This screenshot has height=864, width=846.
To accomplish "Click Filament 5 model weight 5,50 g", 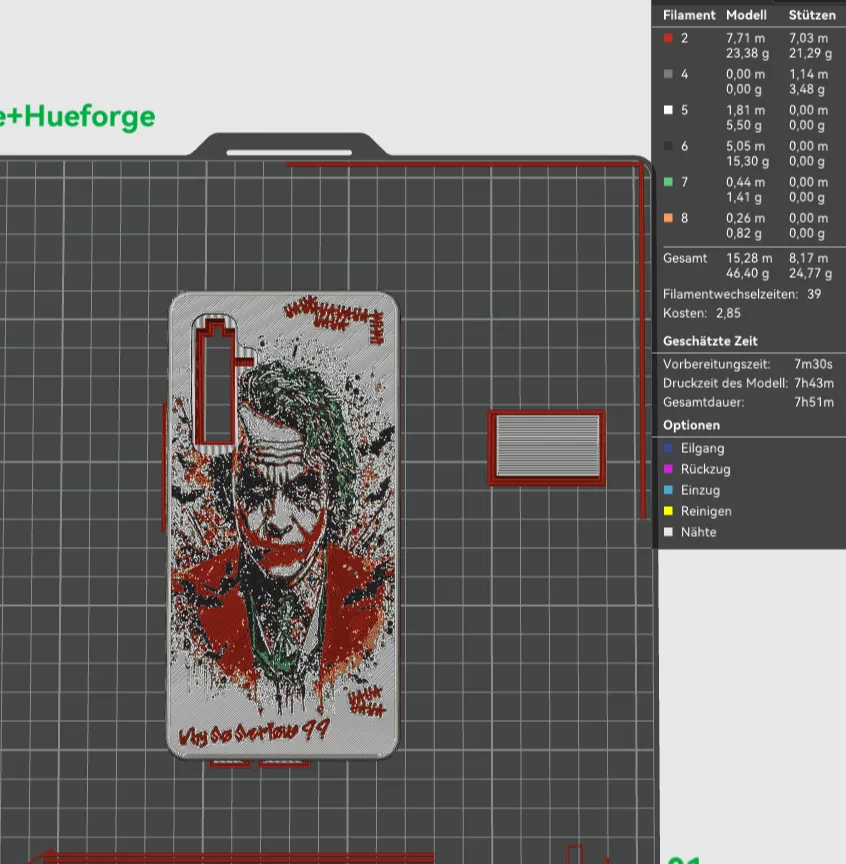I will point(743,125).
